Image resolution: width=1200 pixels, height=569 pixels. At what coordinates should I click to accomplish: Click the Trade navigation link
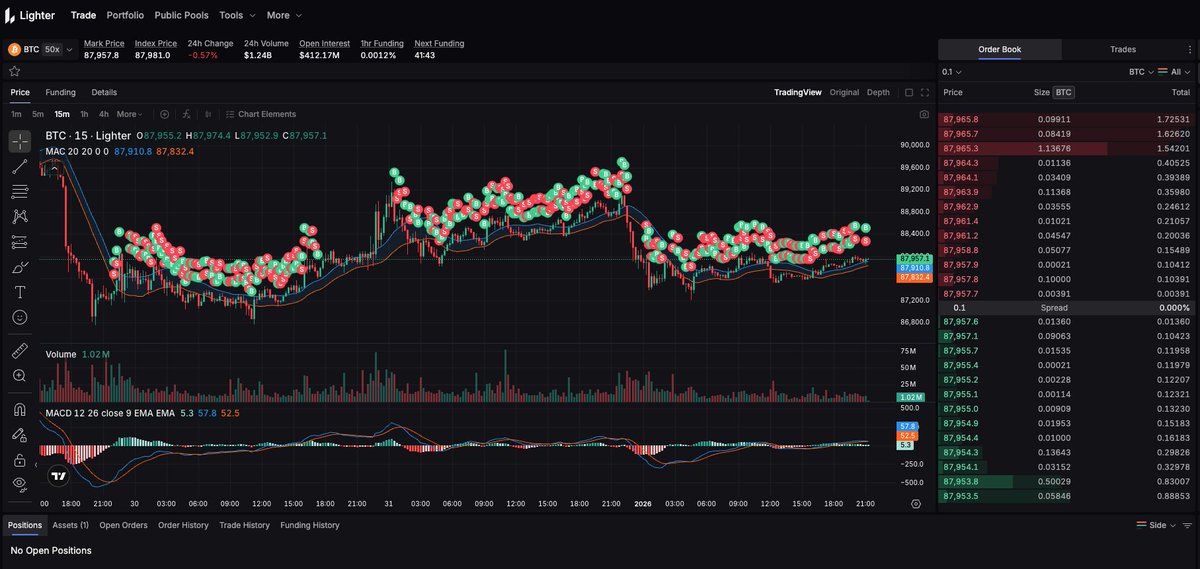click(x=83, y=15)
